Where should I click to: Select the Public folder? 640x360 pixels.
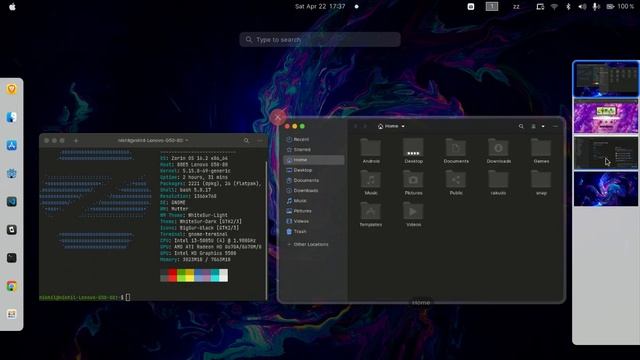(456, 182)
